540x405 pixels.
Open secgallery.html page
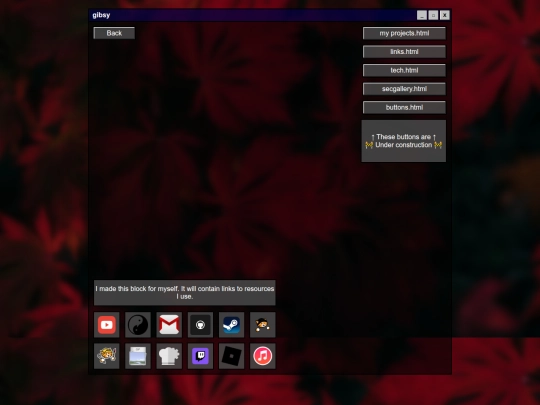404,89
